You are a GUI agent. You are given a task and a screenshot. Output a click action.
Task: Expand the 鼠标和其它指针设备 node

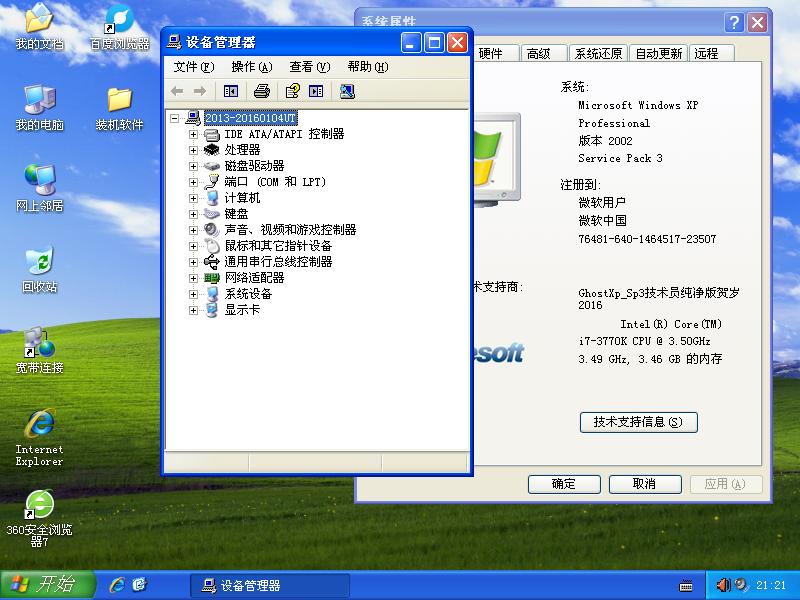(x=193, y=246)
